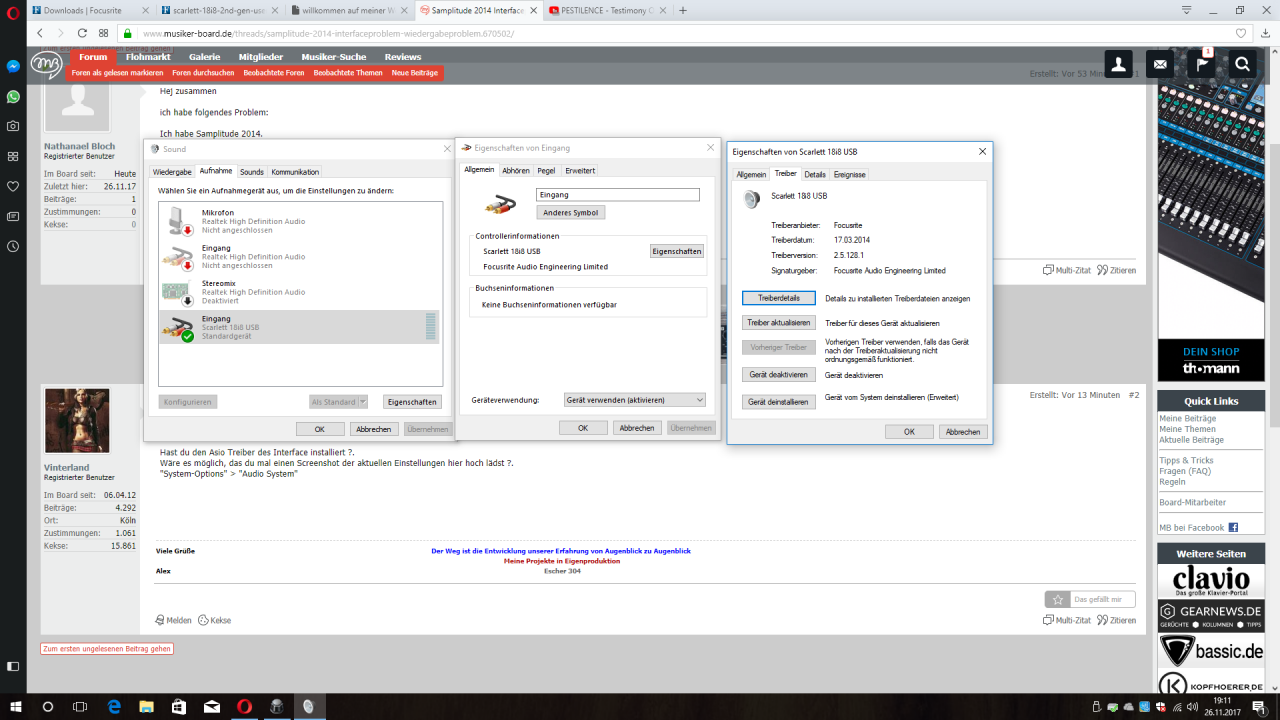Open the Geräteverwendung combo box
Screen dimensions: 1280x720
(x=635, y=400)
